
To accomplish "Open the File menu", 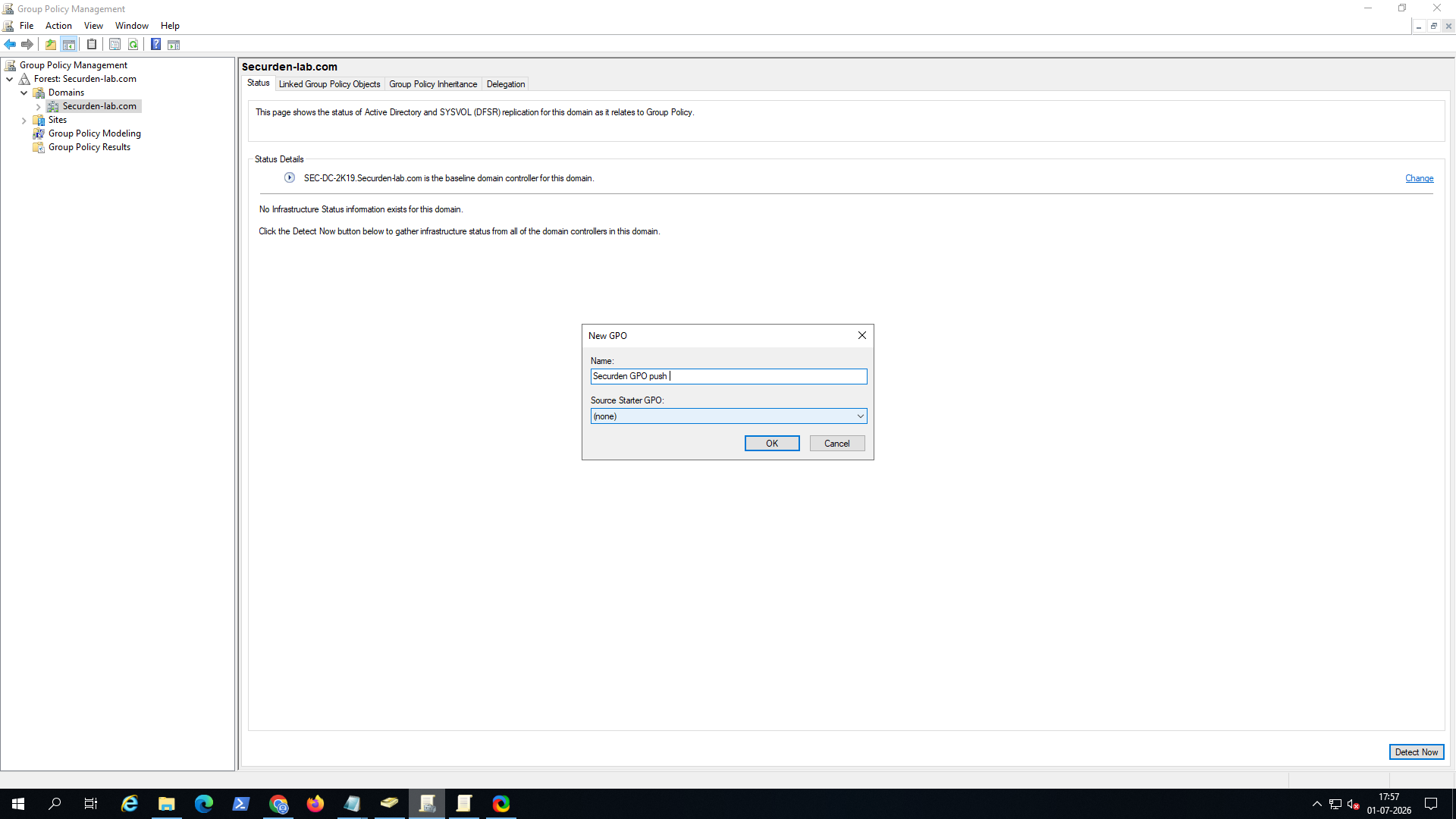I will pos(27,26).
